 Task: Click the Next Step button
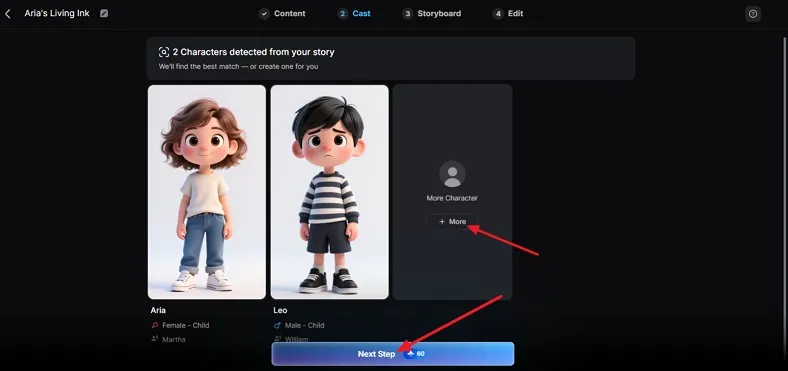(x=393, y=354)
